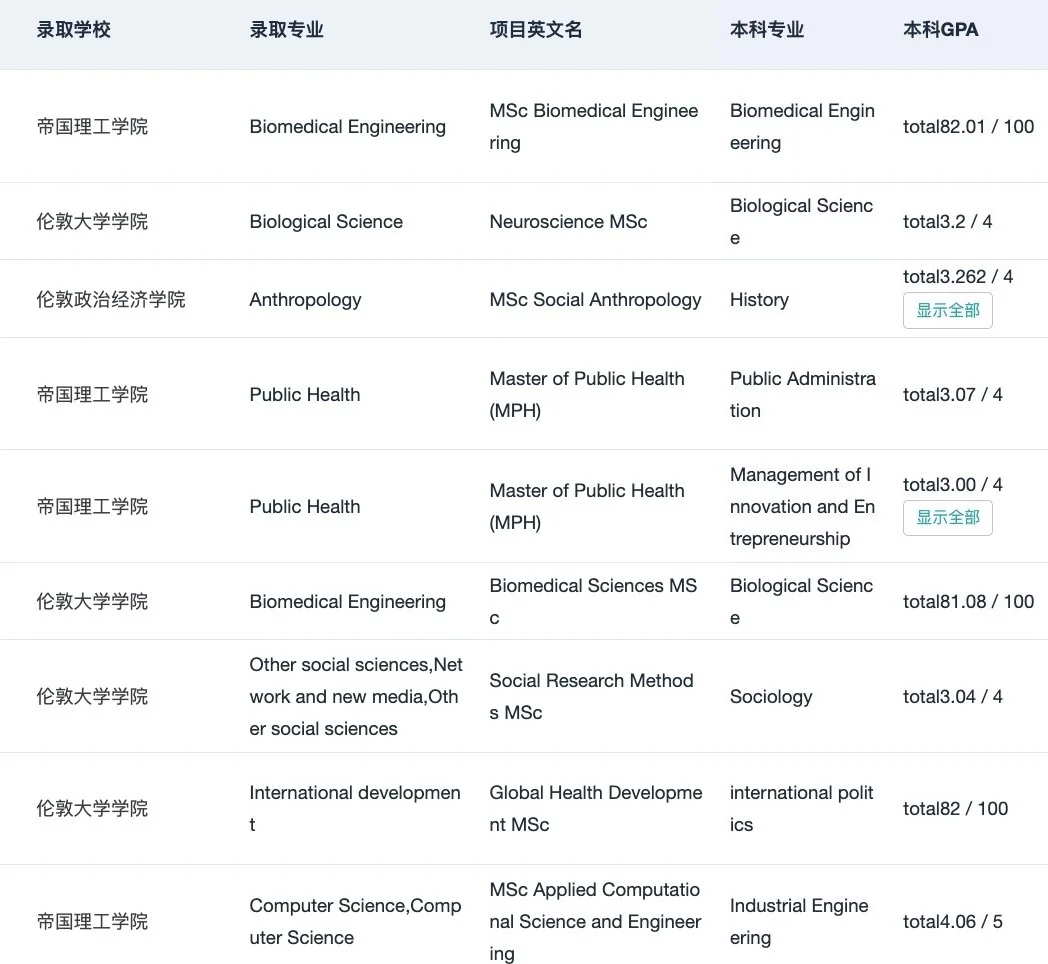Click total81.08 / 100 GPA value
The height and width of the screenshot is (964, 1048).
pos(968,602)
